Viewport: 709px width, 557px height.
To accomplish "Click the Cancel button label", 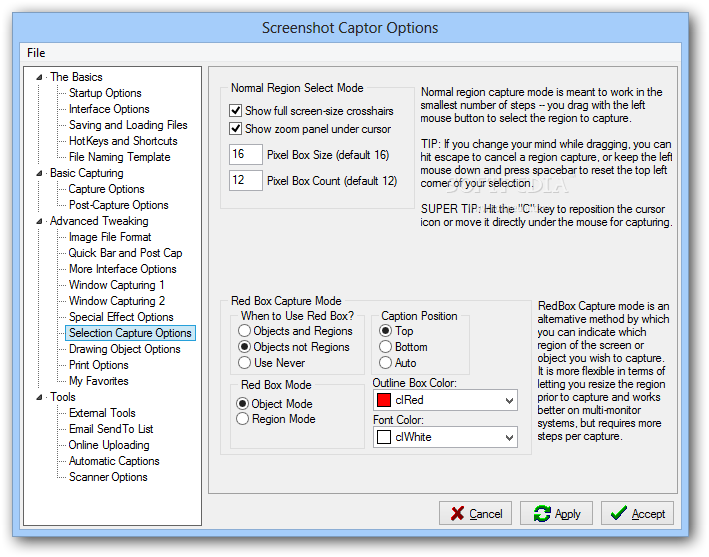I will click(486, 514).
